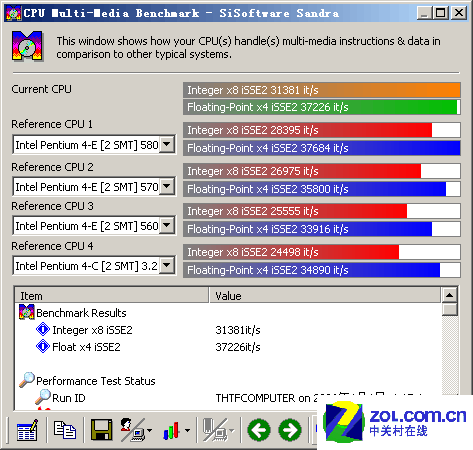The image size is (473, 450).
Task: Open the Reference CPU 4 dropdown arrow
Action: (x=167, y=265)
